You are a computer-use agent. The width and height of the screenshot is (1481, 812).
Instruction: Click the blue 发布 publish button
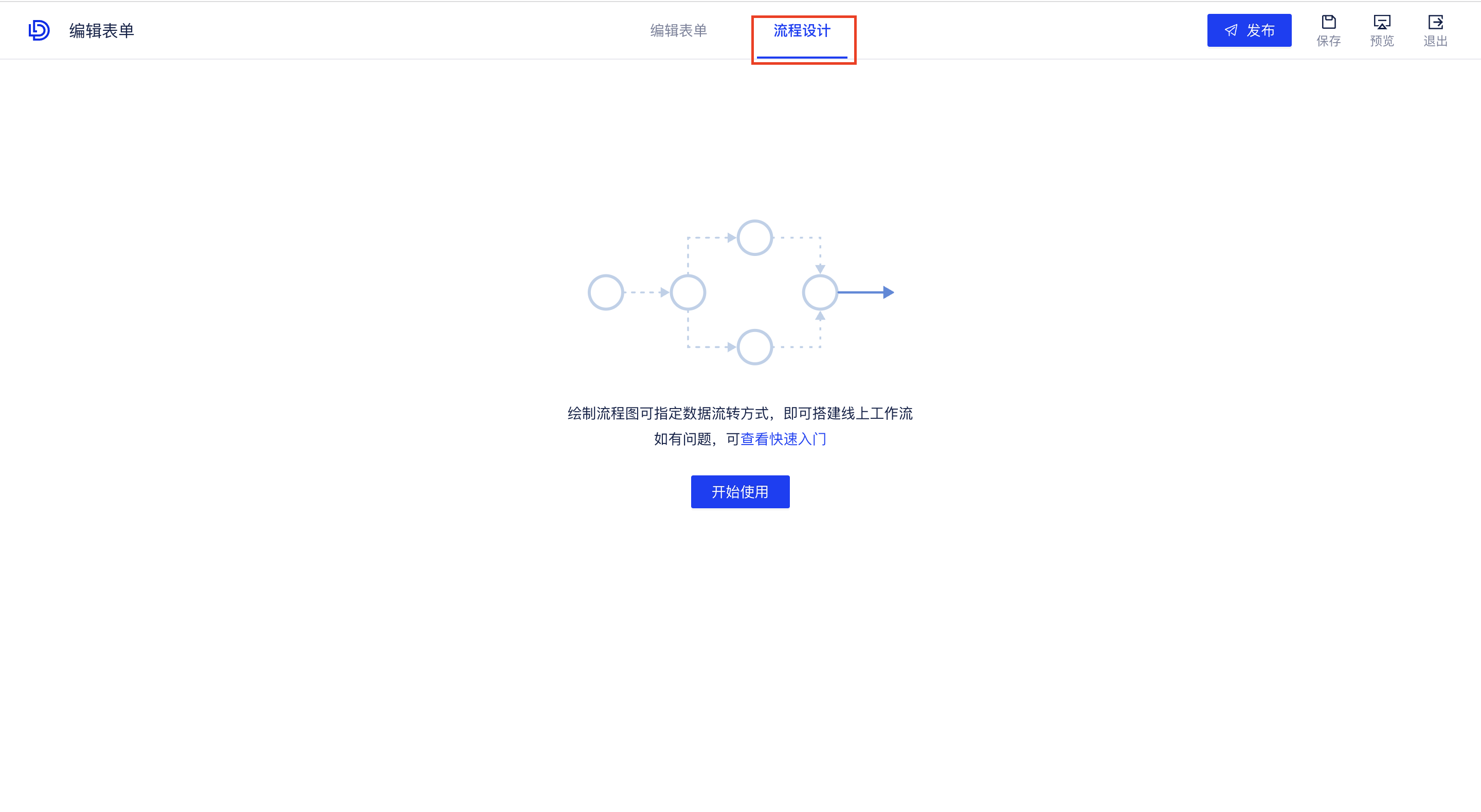tap(1249, 30)
